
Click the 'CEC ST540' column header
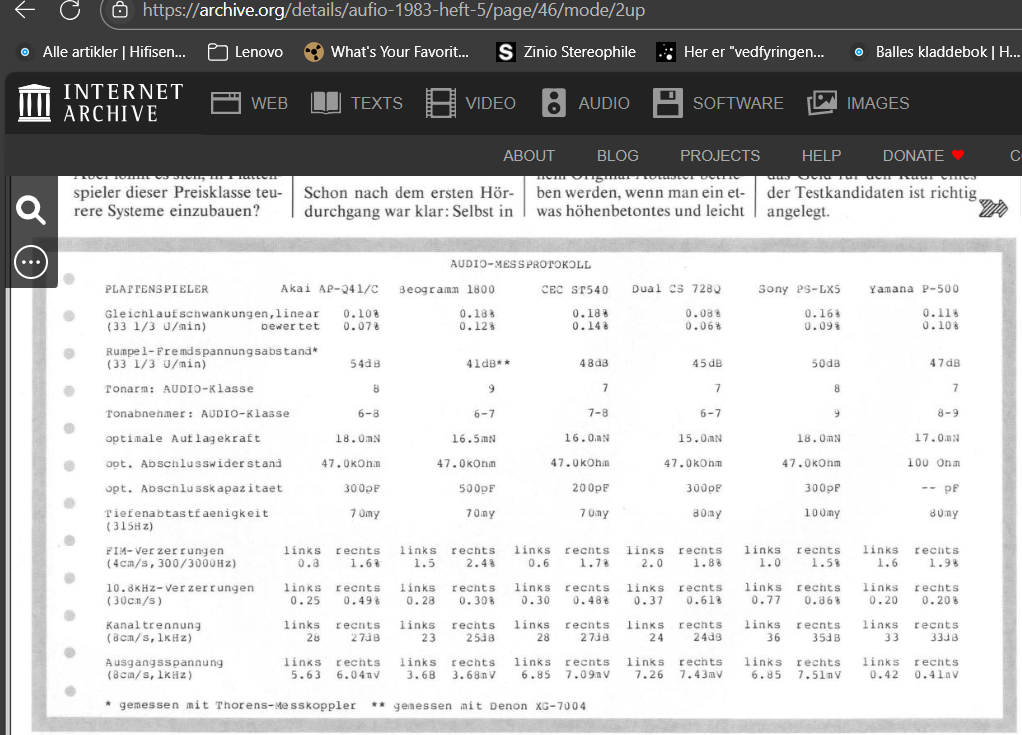574,289
